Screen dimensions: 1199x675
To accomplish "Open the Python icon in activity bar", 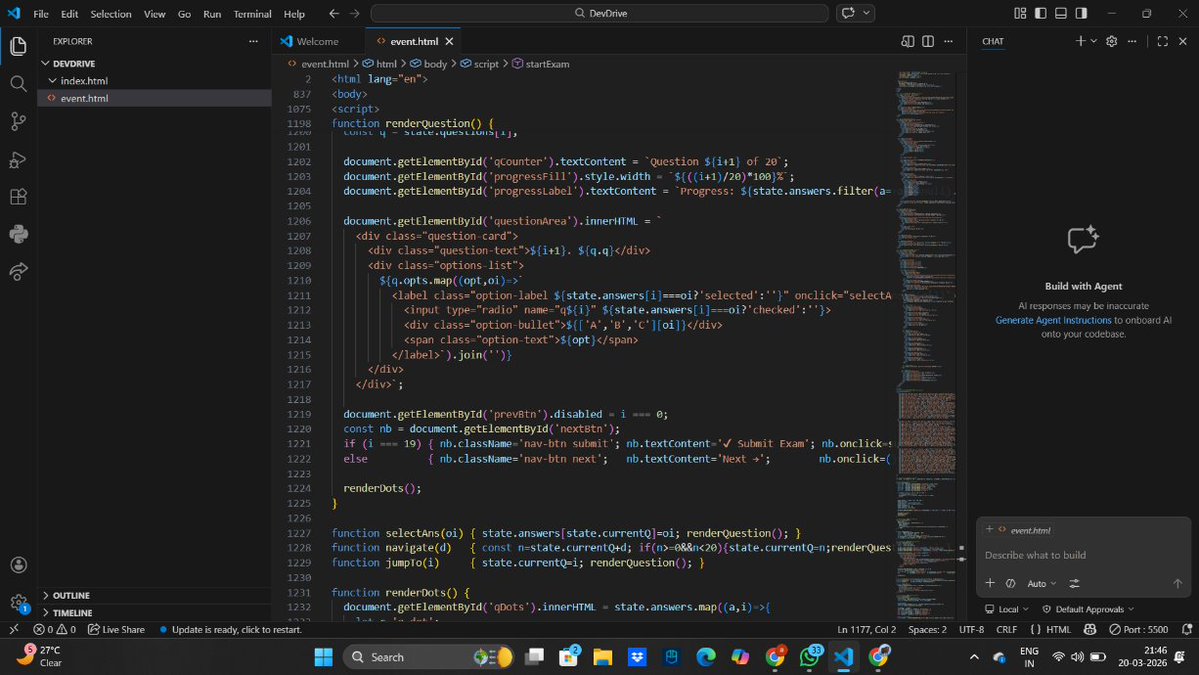I will pos(18,234).
